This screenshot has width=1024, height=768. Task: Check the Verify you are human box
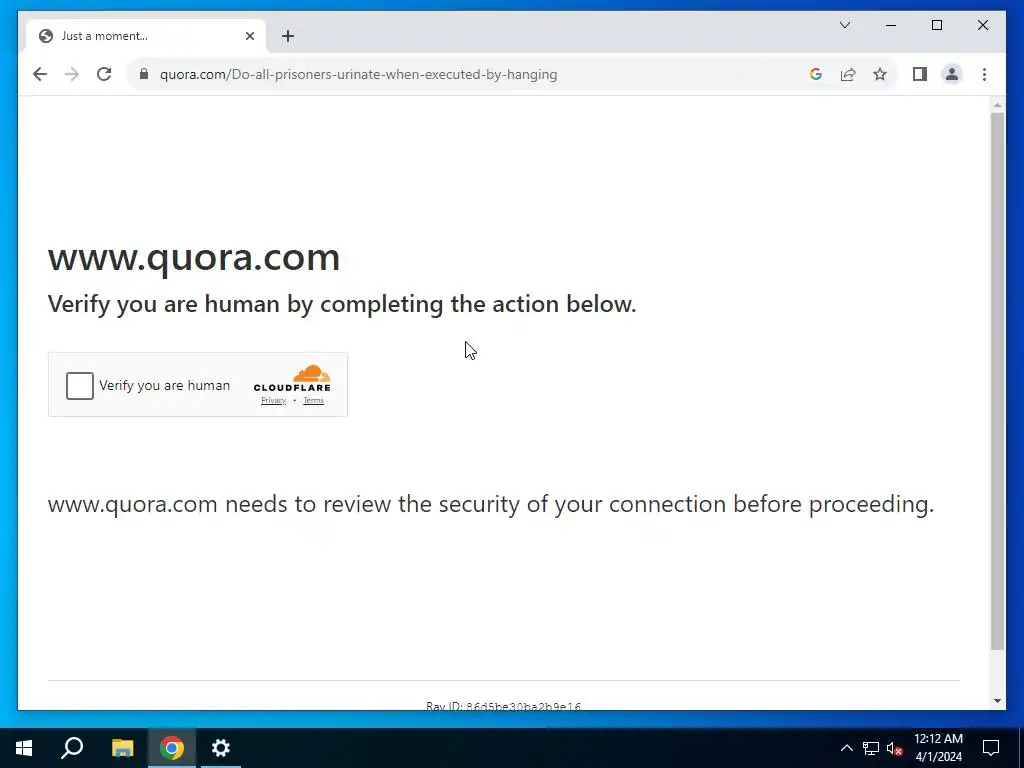coord(80,385)
